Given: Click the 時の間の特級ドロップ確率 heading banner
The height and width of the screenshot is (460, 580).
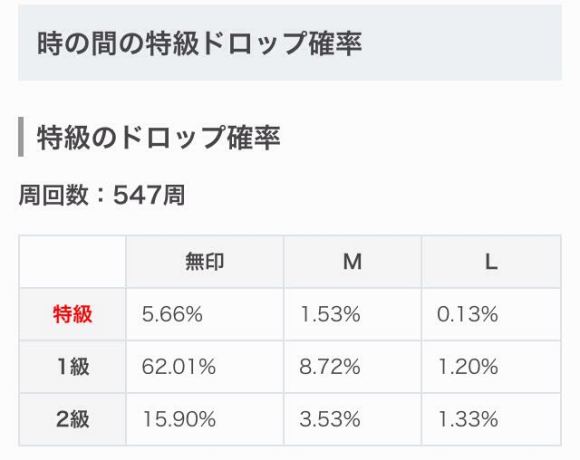Looking at the screenshot, I should (290, 43).
